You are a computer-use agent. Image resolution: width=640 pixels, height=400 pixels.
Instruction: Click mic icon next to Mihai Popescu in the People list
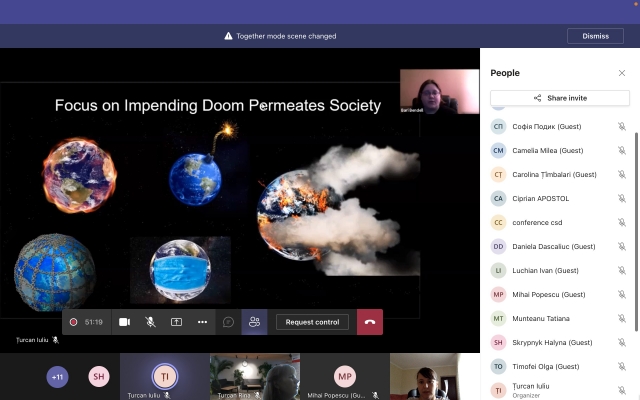point(622,294)
